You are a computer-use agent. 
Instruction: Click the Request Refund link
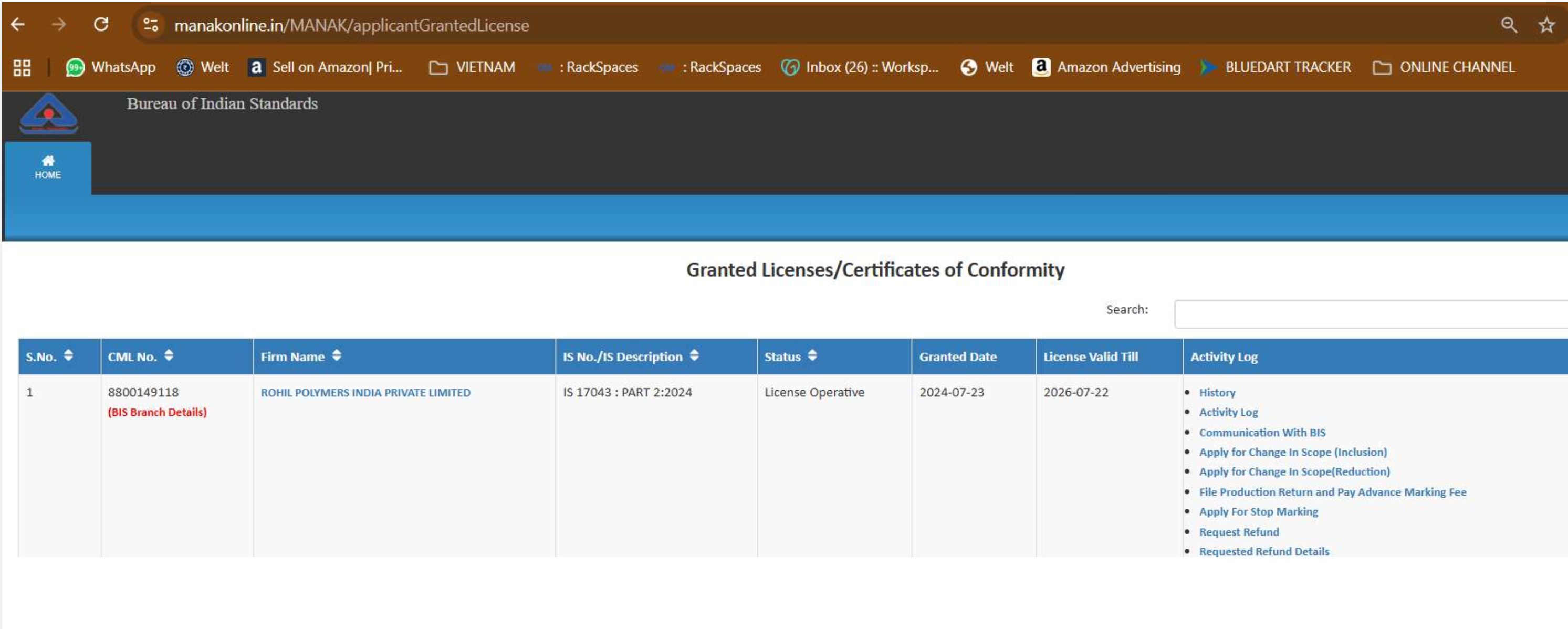pos(1239,532)
